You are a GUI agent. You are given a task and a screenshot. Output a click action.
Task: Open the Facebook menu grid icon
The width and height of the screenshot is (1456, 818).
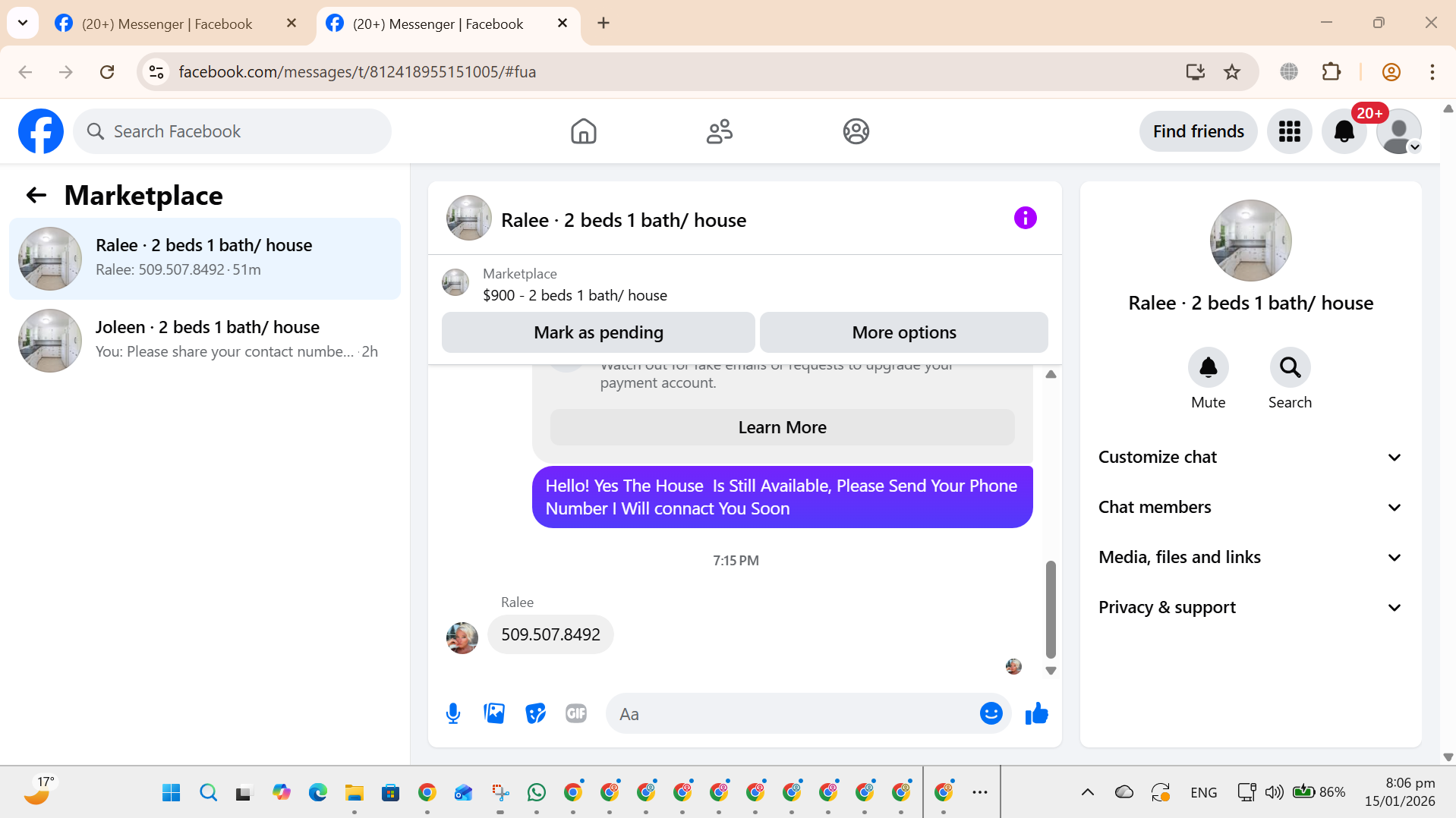[x=1289, y=131]
